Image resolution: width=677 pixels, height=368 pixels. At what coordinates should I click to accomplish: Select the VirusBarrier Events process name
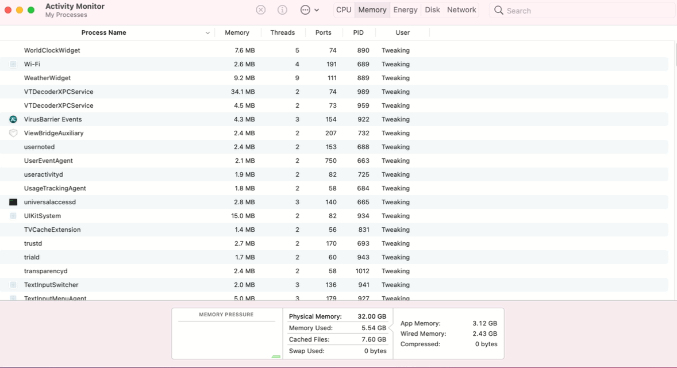tap(53, 119)
